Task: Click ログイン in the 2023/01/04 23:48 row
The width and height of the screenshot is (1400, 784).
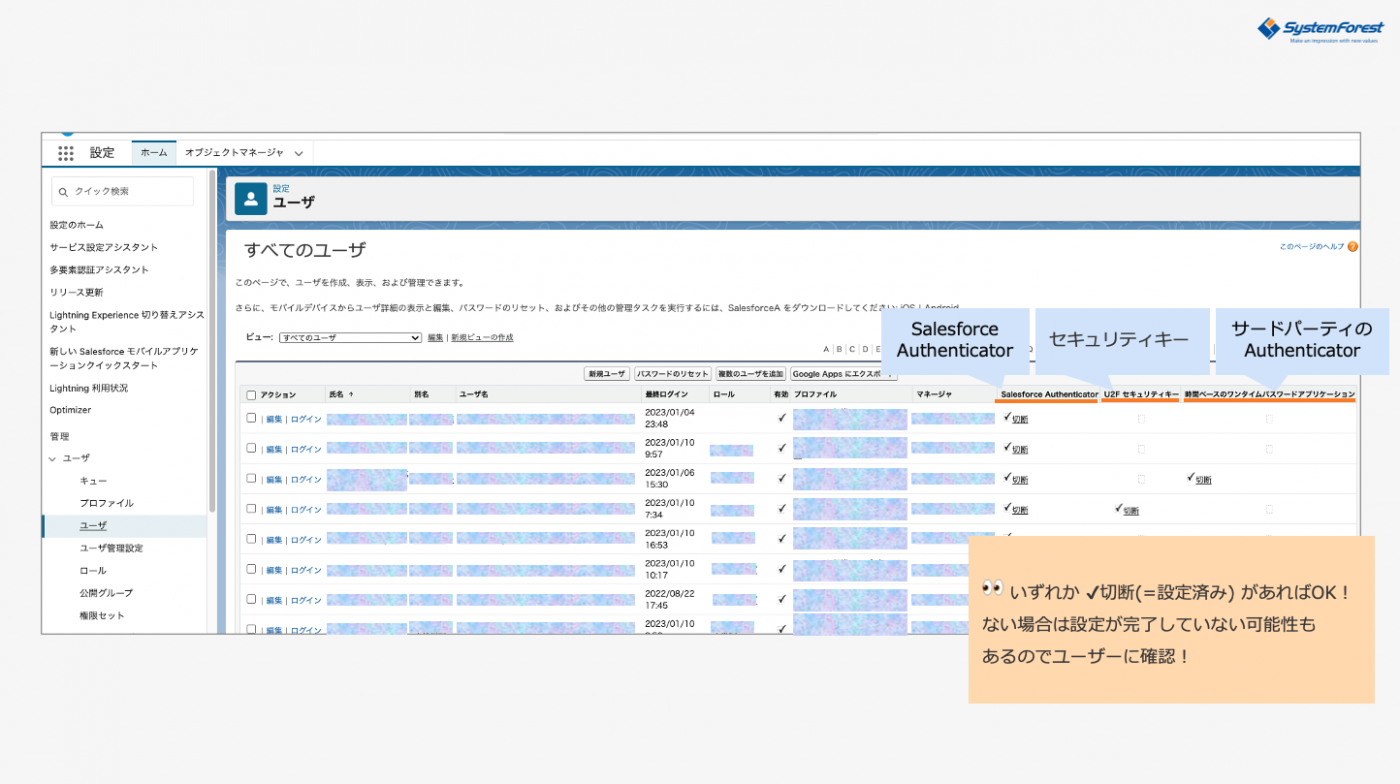Action: pos(306,419)
